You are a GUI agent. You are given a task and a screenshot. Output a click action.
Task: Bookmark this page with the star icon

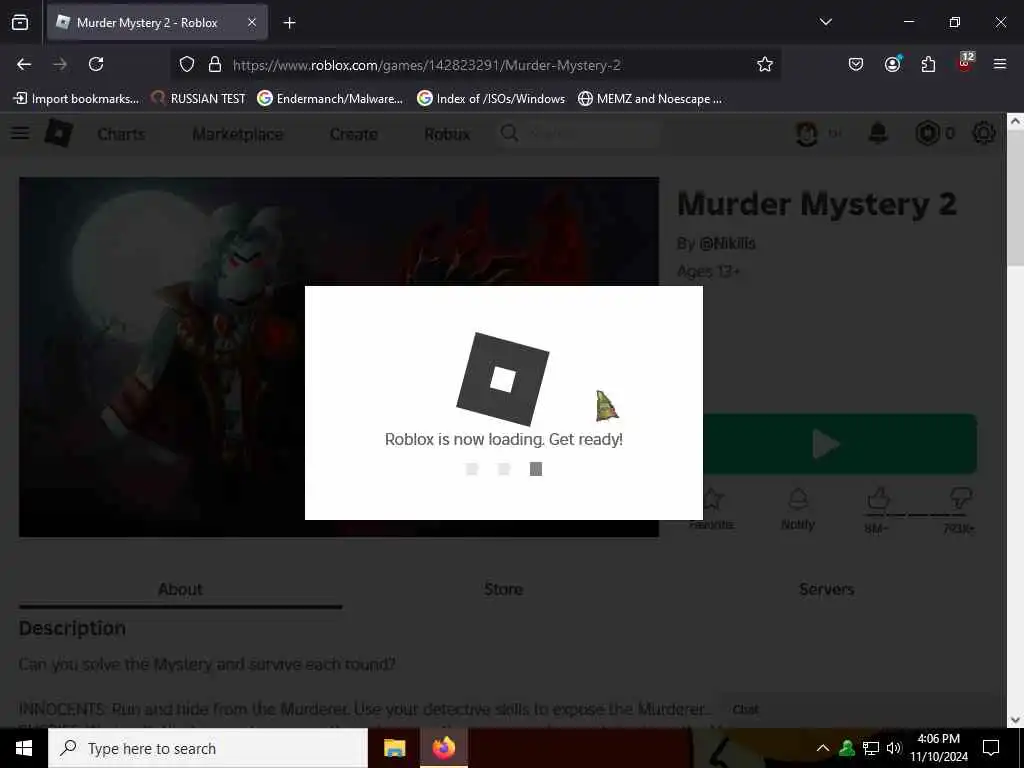coord(765,64)
